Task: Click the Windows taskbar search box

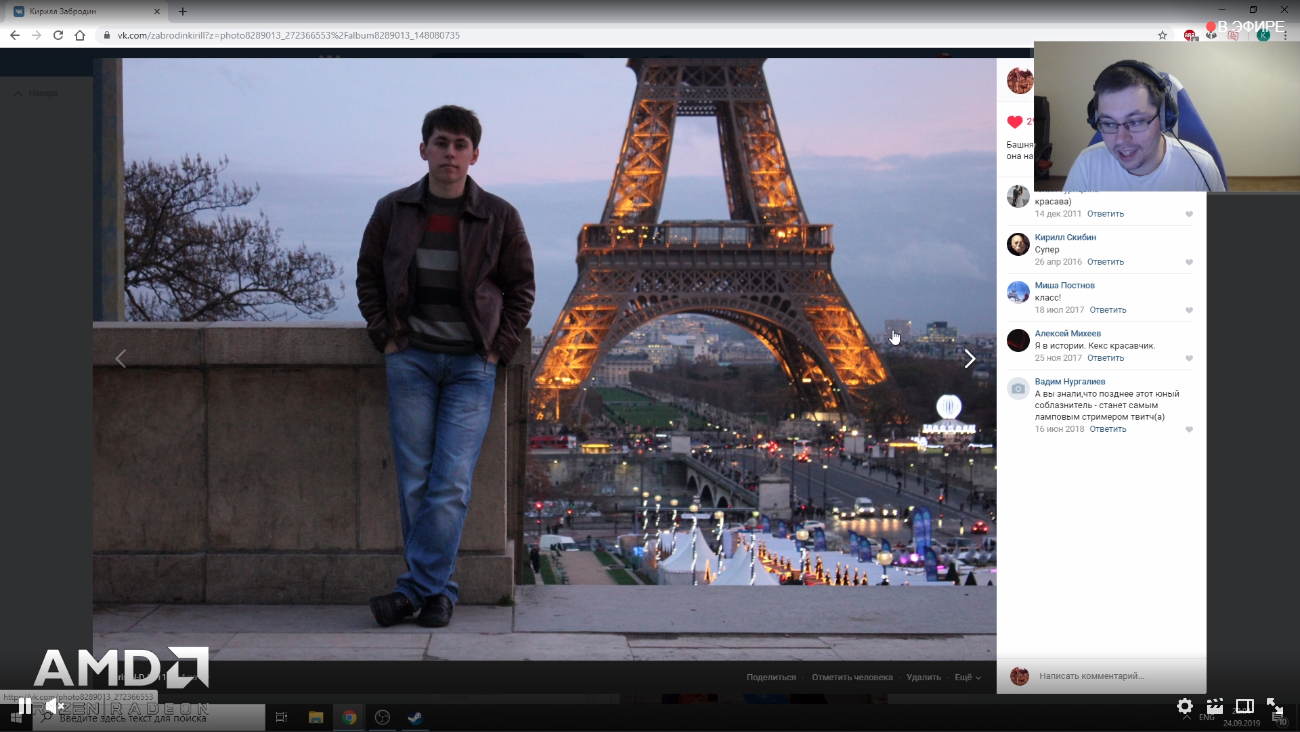Action: pyautogui.click(x=149, y=718)
